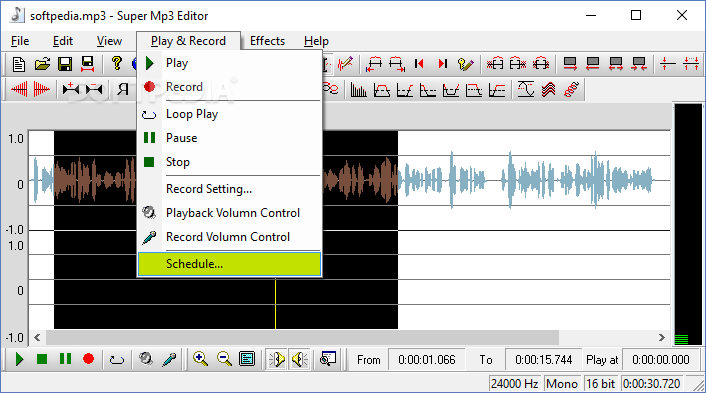Viewport: 706px width, 393px height.
Task: Click the loop arrow icon in the bottom toolbar
Action: point(117,359)
